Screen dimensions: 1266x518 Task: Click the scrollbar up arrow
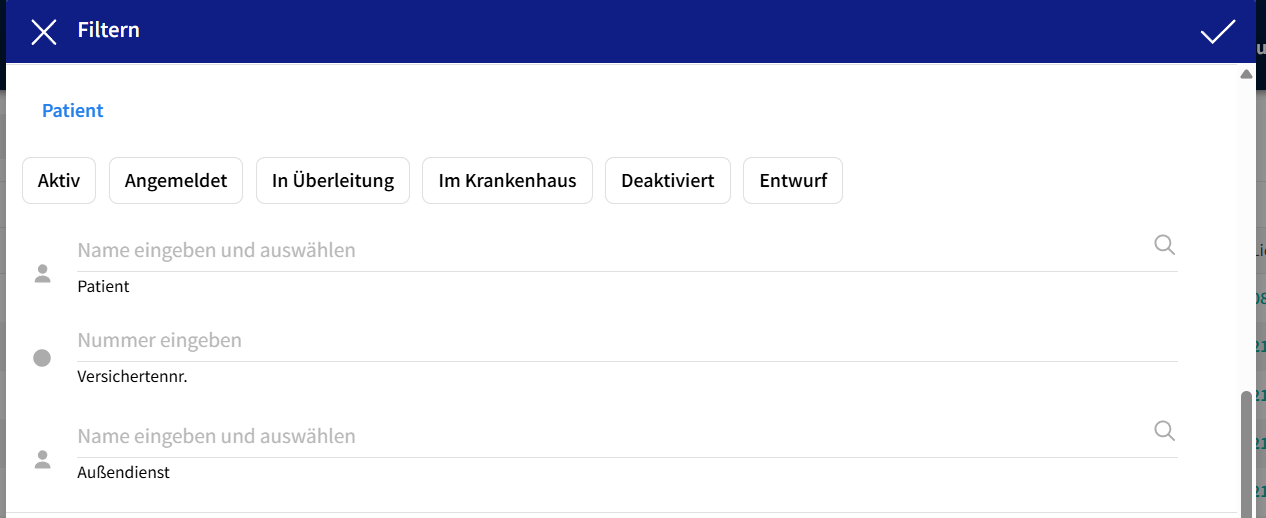point(1246,74)
